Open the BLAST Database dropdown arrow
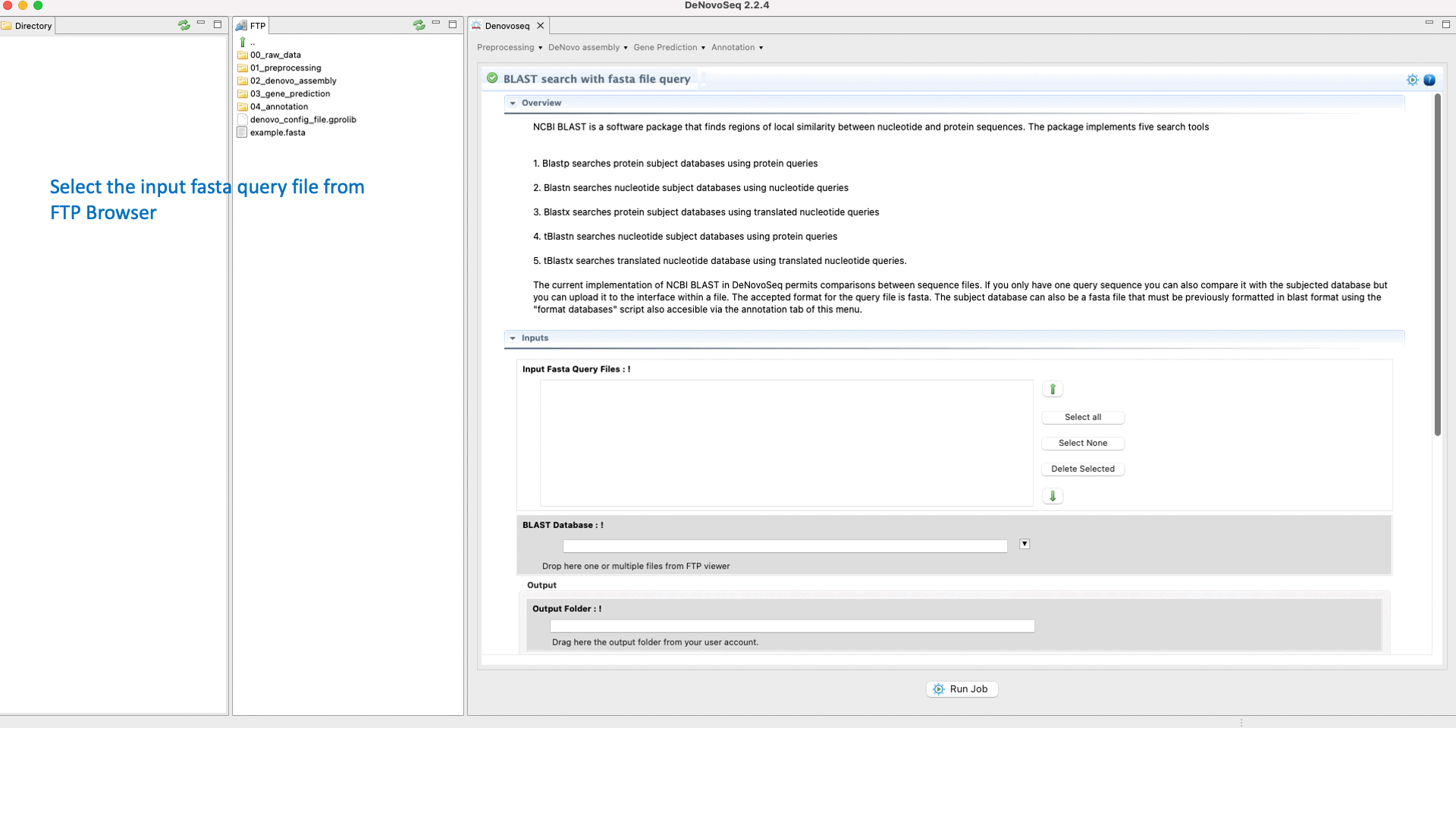The height and width of the screenshot is (819, 1456). click(x=1025, y=544)
